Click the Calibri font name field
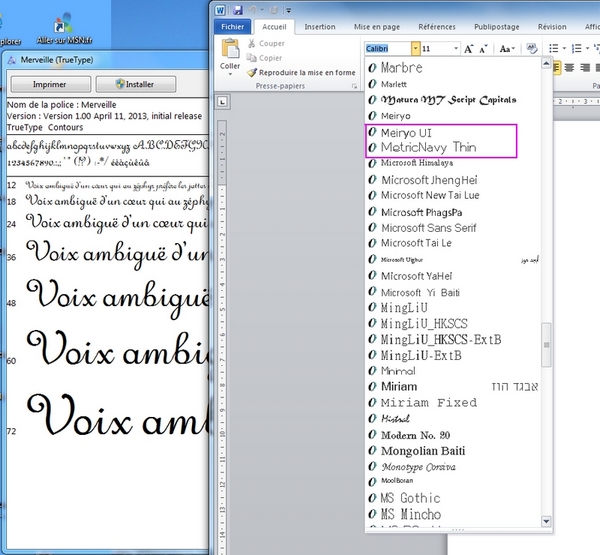Screen dimensions: 600x555 388,49
